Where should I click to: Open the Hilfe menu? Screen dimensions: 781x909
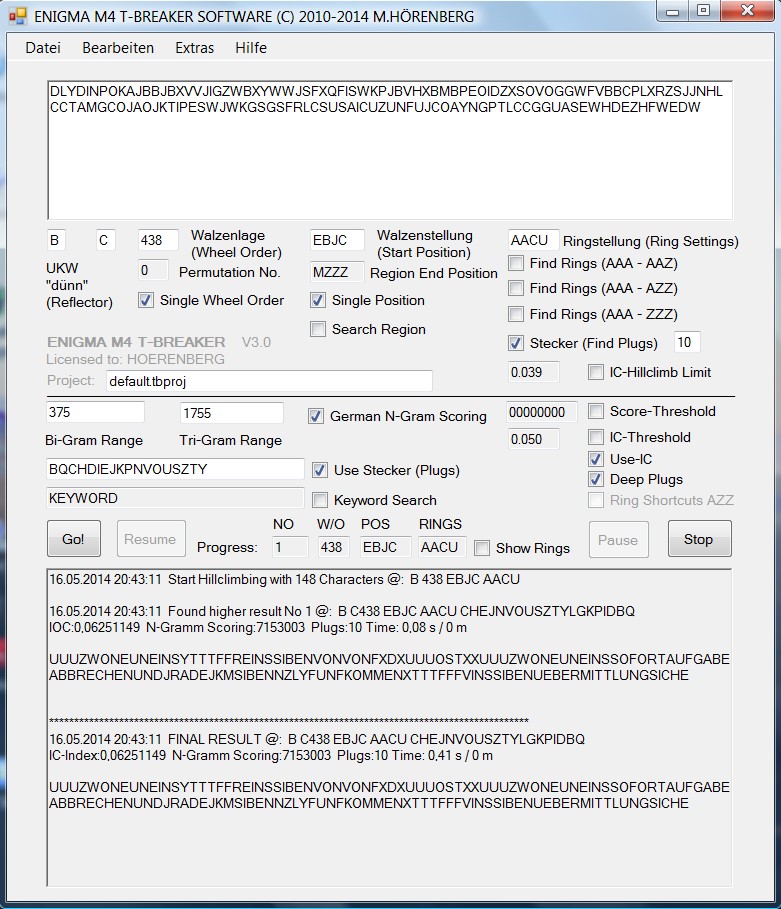point(251,48)
